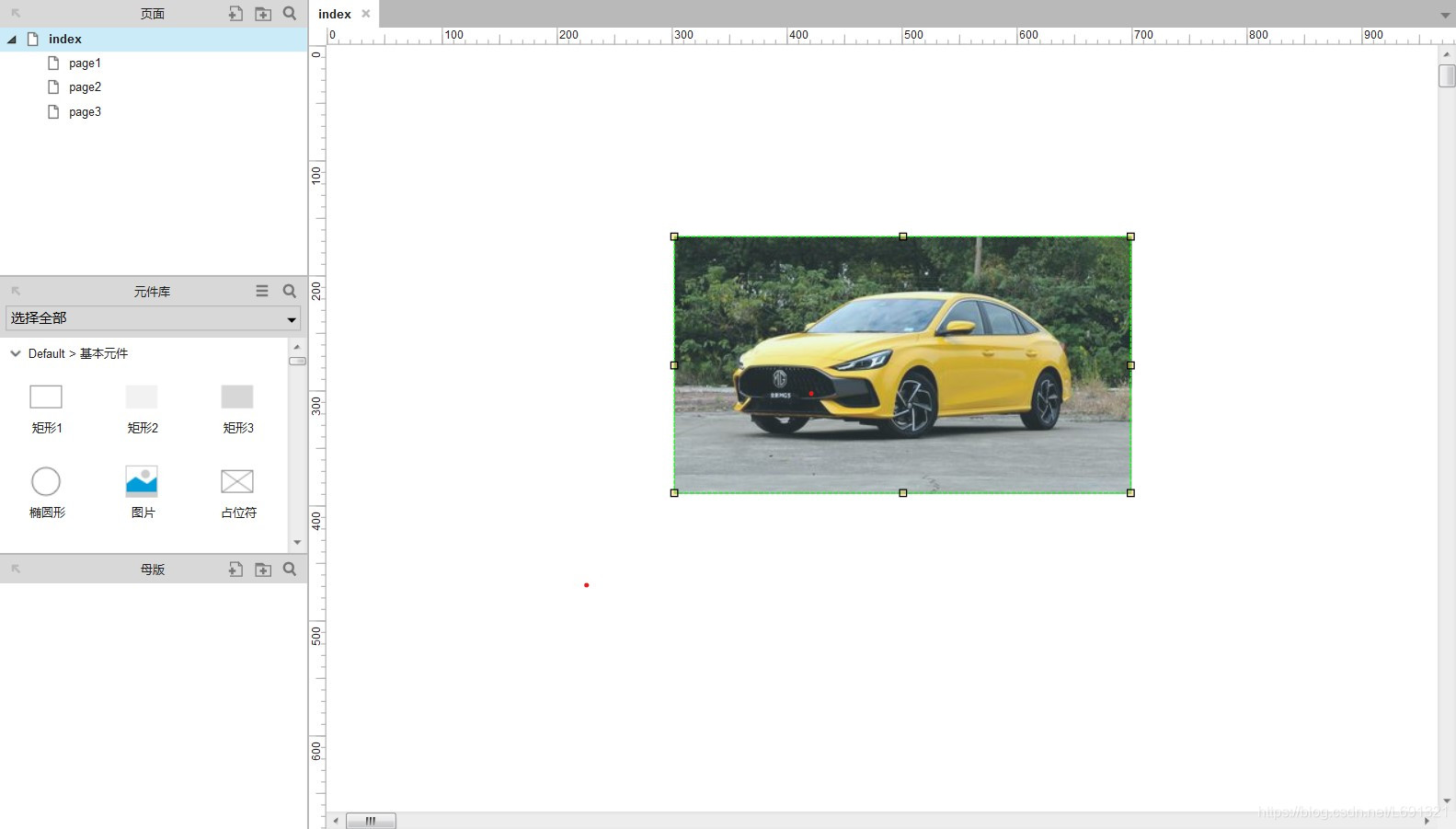Search within the Masters panel
The width and height of the screenshot is (1456, 829).
pos(290,569)
